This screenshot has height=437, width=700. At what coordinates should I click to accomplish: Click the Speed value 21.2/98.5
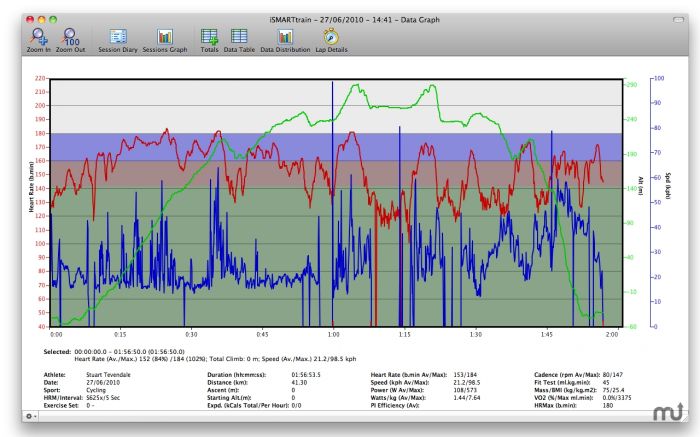[467, 383]
